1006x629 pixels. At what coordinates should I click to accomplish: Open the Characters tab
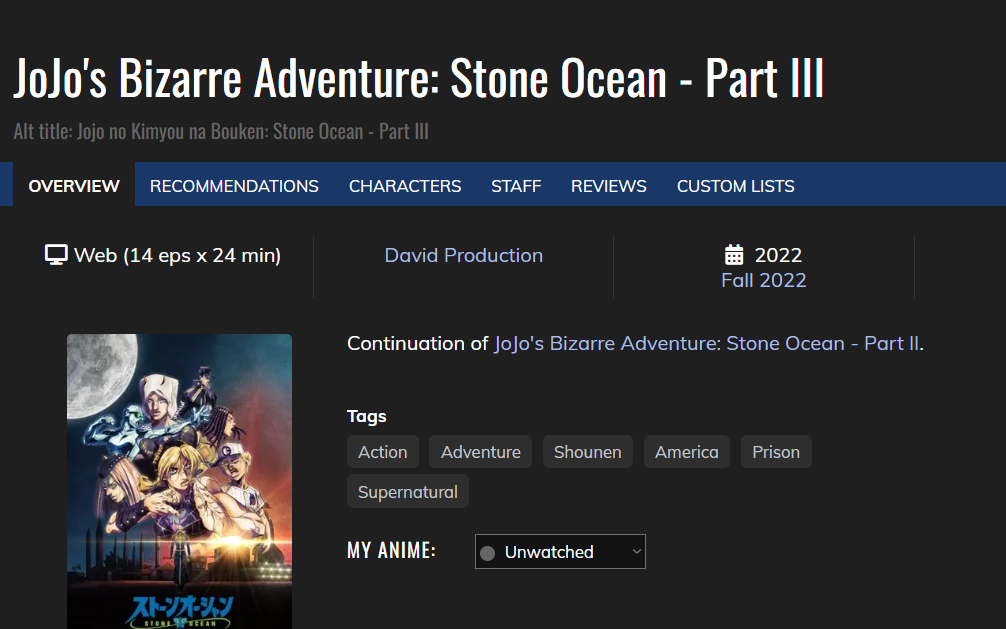point(405,185)
